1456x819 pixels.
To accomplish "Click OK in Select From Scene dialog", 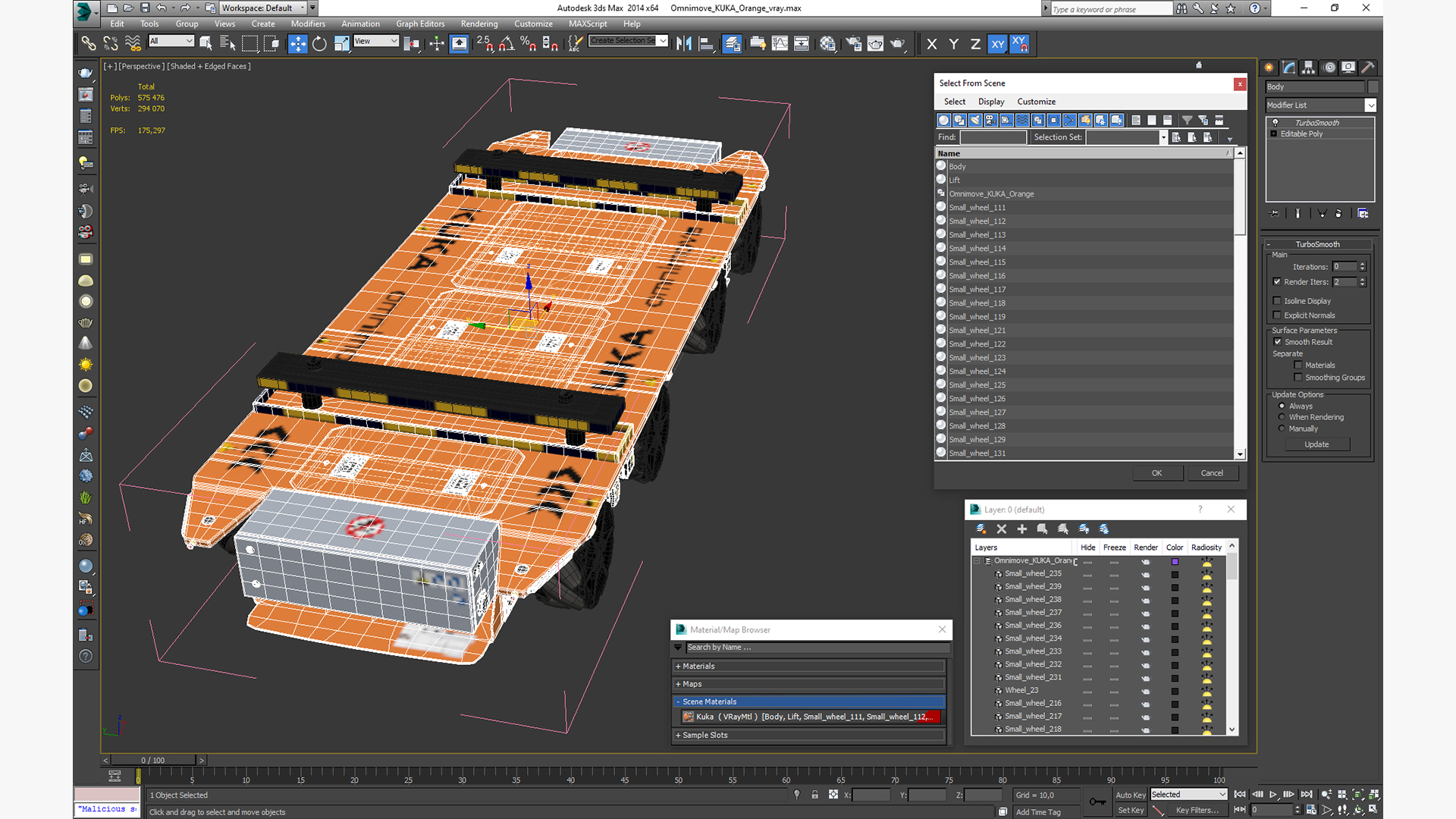I will 1157,473.
